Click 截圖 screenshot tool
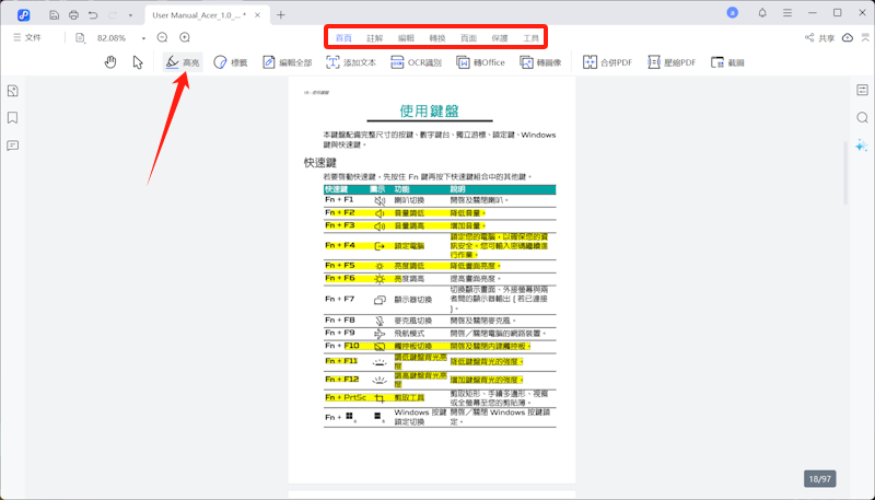 tap(728, 62)
